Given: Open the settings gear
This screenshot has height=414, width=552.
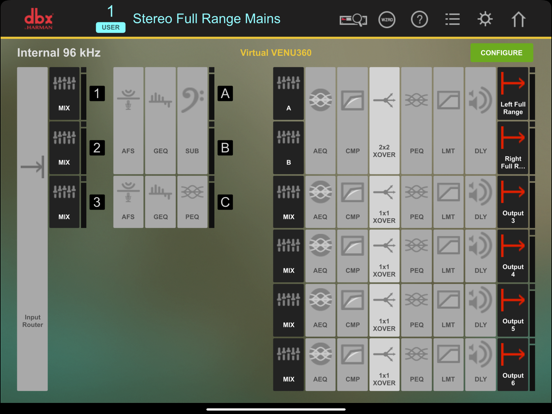Looking at the screenshot, I should (485, 19).
